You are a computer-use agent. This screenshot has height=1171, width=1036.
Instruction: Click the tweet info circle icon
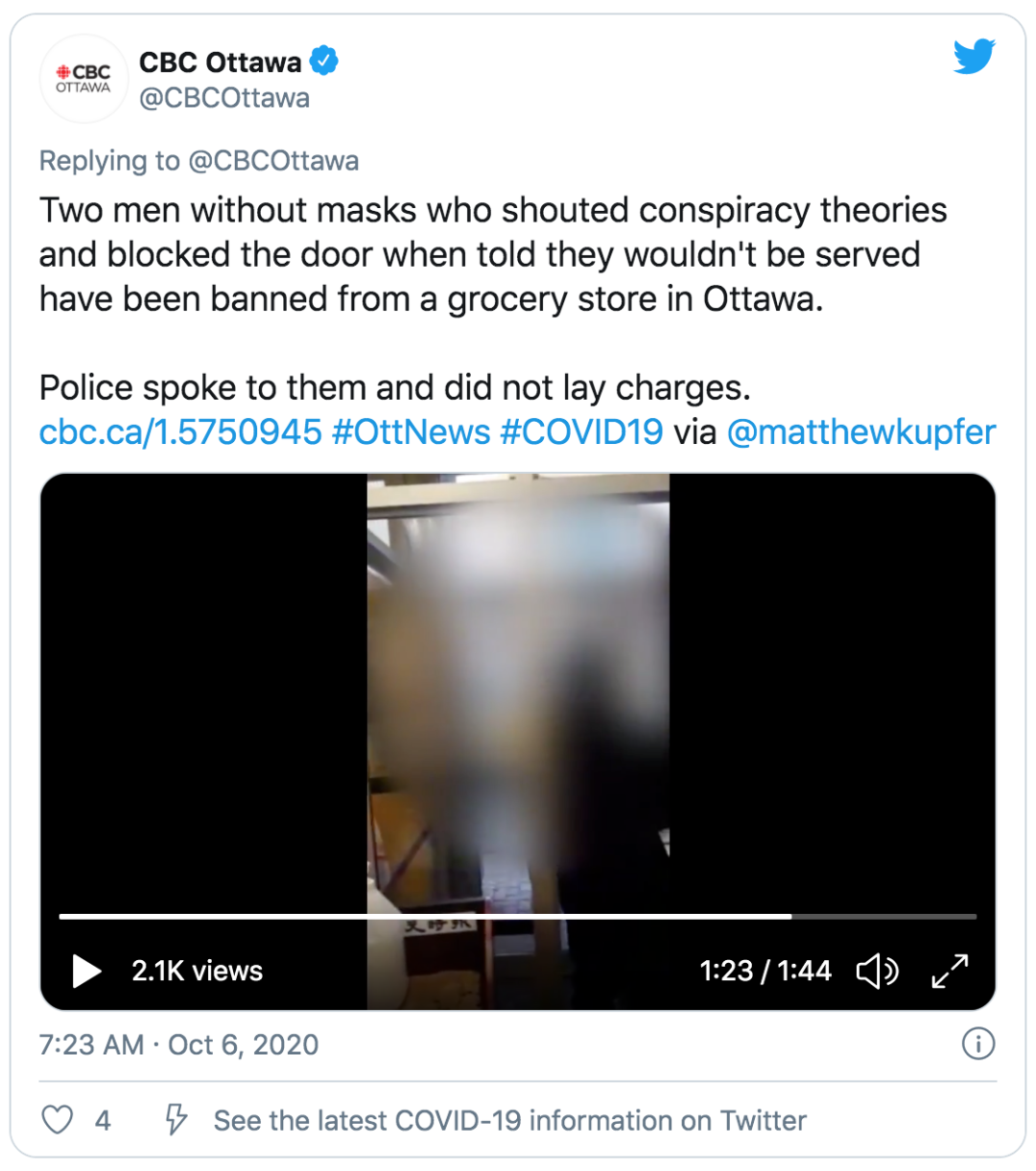(x=977, y=1043)
